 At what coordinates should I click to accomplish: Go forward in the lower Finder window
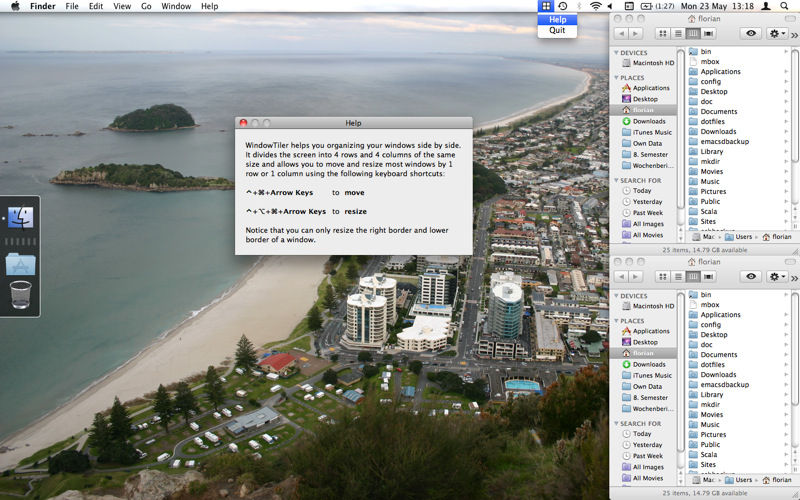tap(635, 277)
